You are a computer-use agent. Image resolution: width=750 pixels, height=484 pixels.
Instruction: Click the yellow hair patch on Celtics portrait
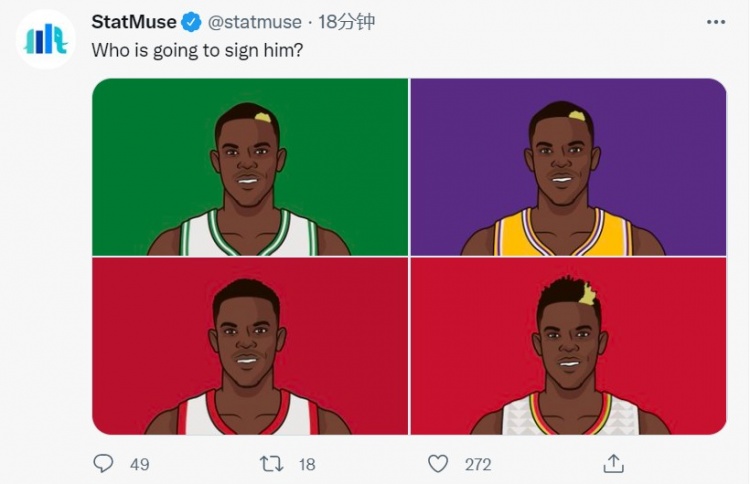click(263, 117)
